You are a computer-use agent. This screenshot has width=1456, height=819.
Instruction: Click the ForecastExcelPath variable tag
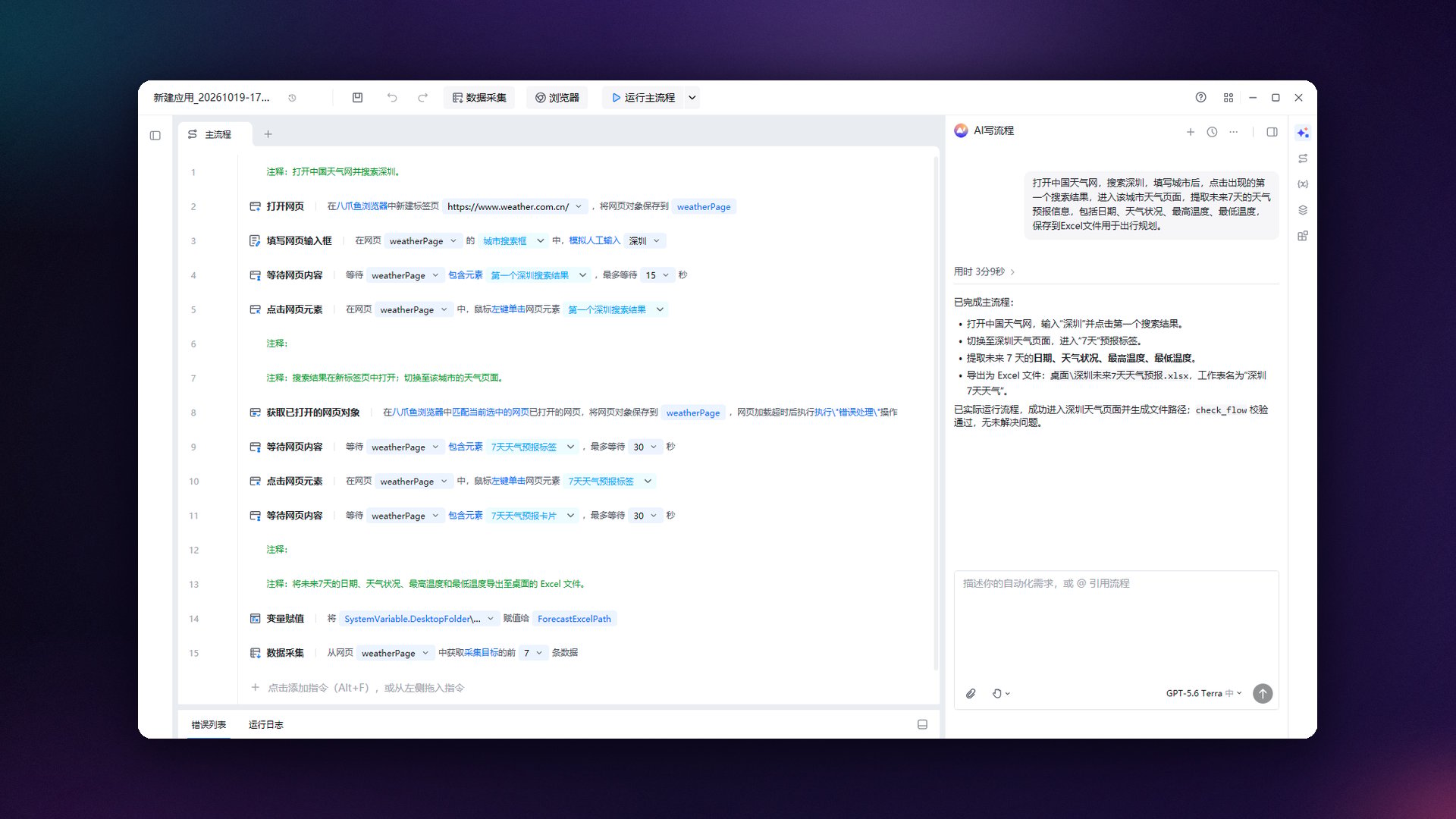pos(574,619)
